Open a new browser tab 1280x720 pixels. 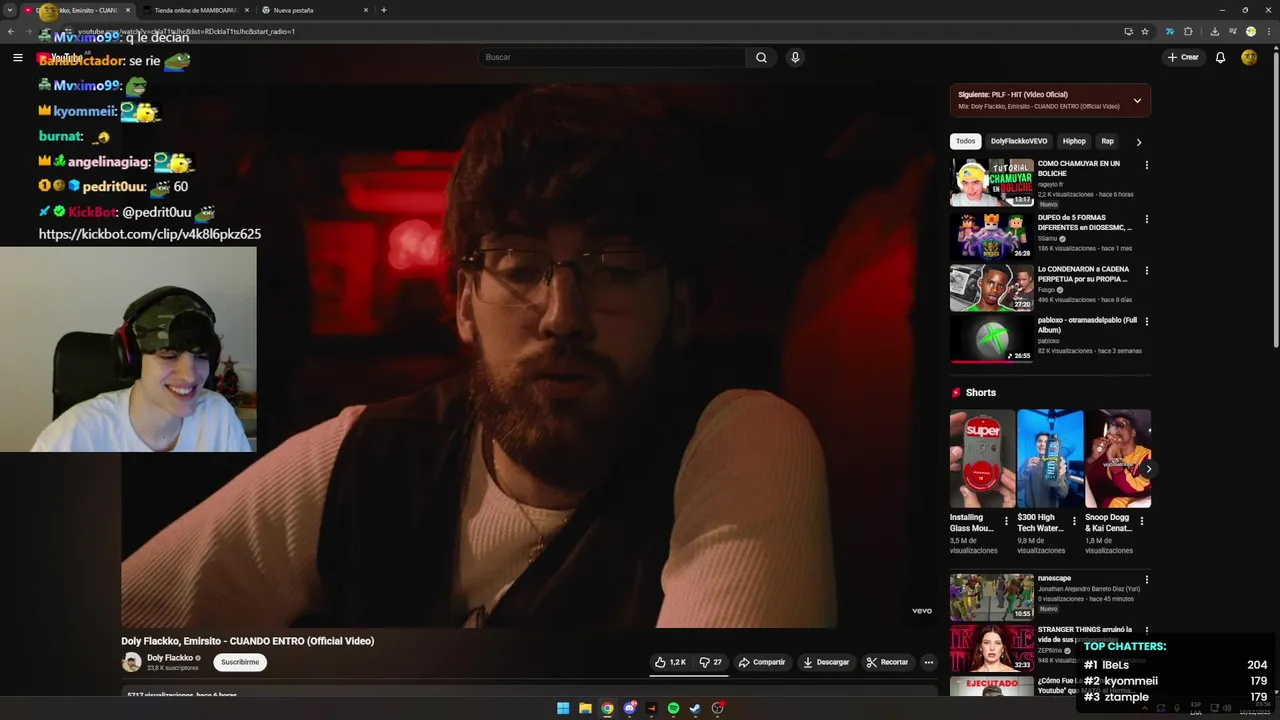tap(384, 10)
